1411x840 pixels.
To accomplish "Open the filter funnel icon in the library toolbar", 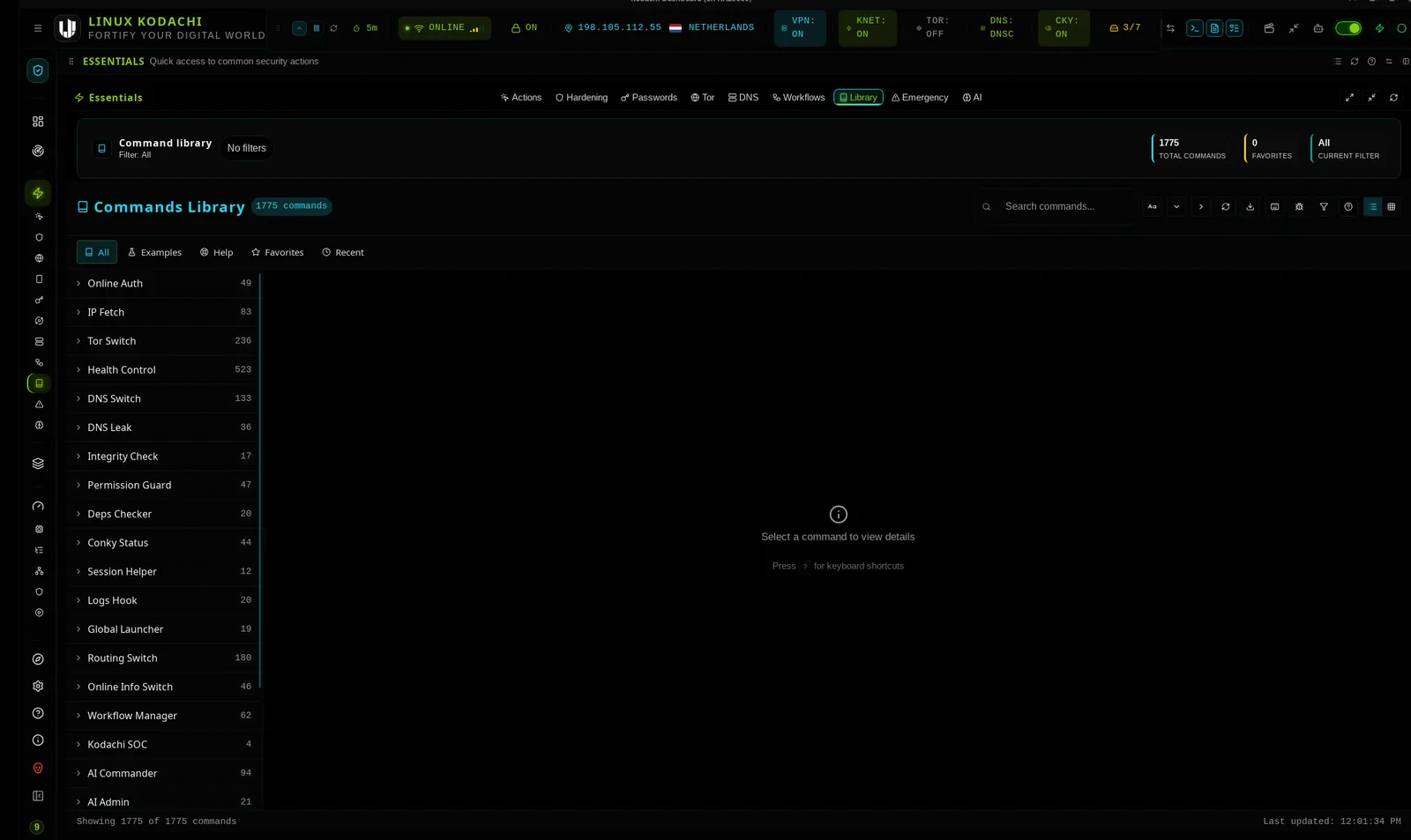I will 1324,206.
